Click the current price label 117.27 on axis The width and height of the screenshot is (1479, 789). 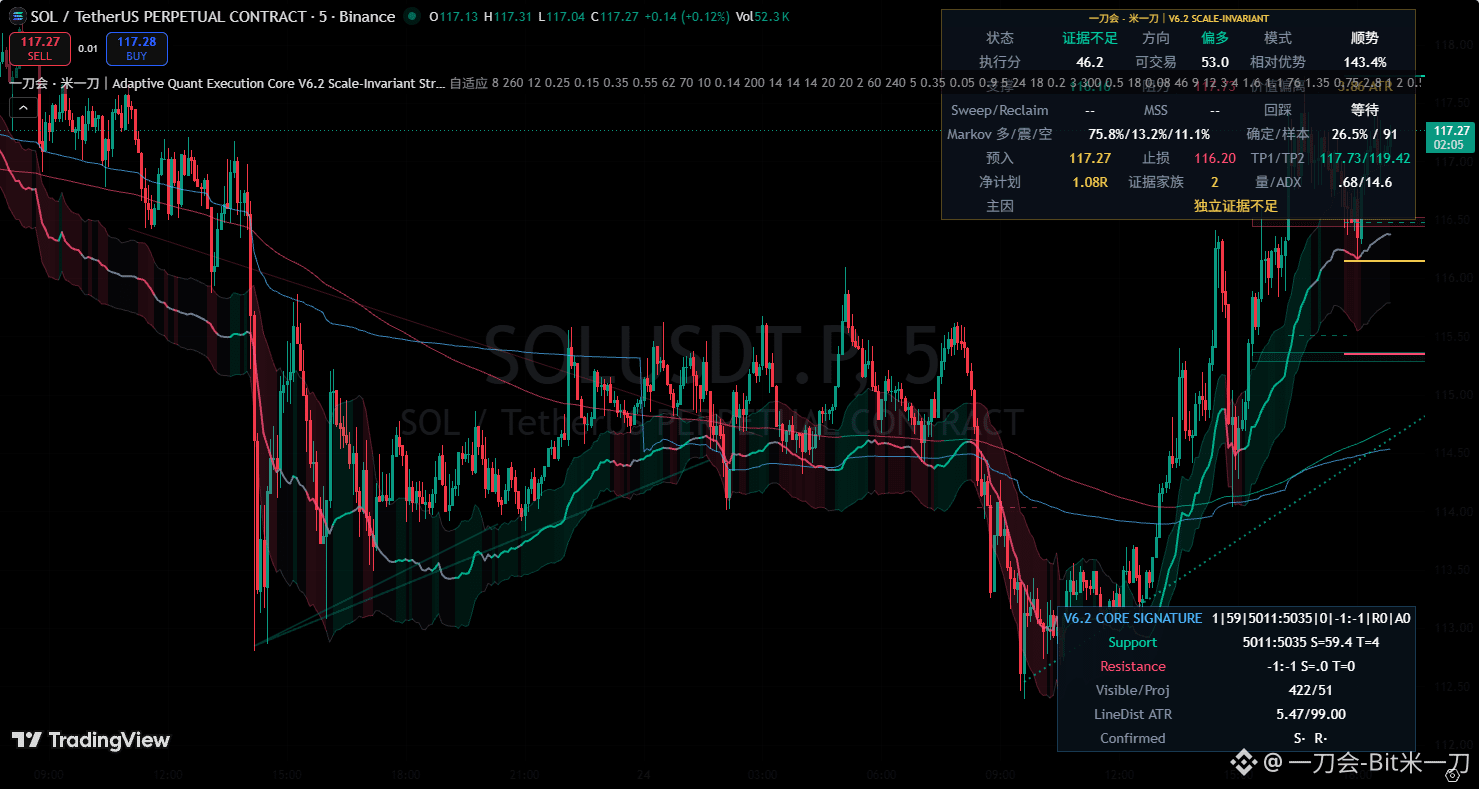pos(1451,136)
